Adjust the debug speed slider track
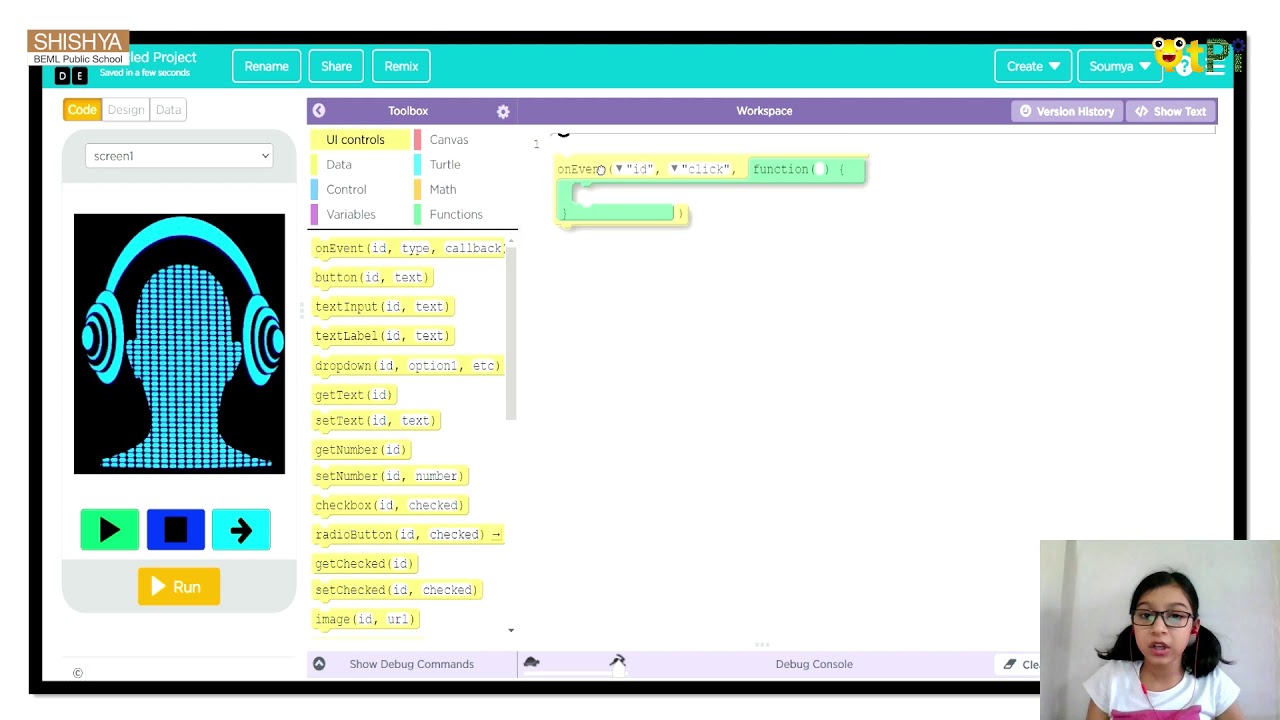This screenshot has height=720, width=1280. click(x=574, y=673)
